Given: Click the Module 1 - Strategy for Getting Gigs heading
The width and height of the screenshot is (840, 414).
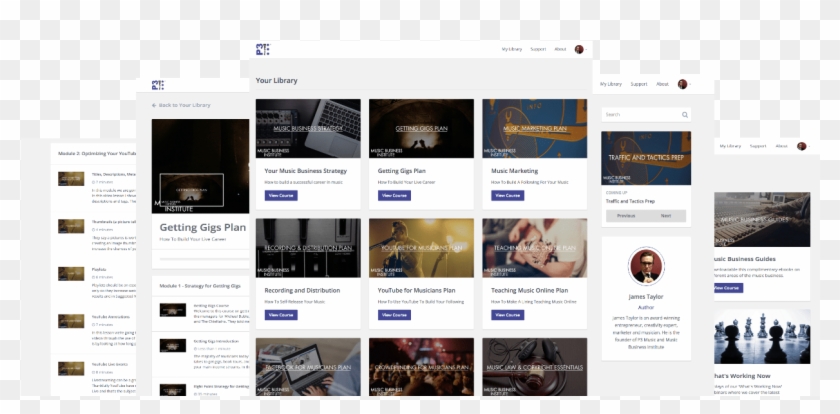Looking at the screenshot, I should click(200, 286).
